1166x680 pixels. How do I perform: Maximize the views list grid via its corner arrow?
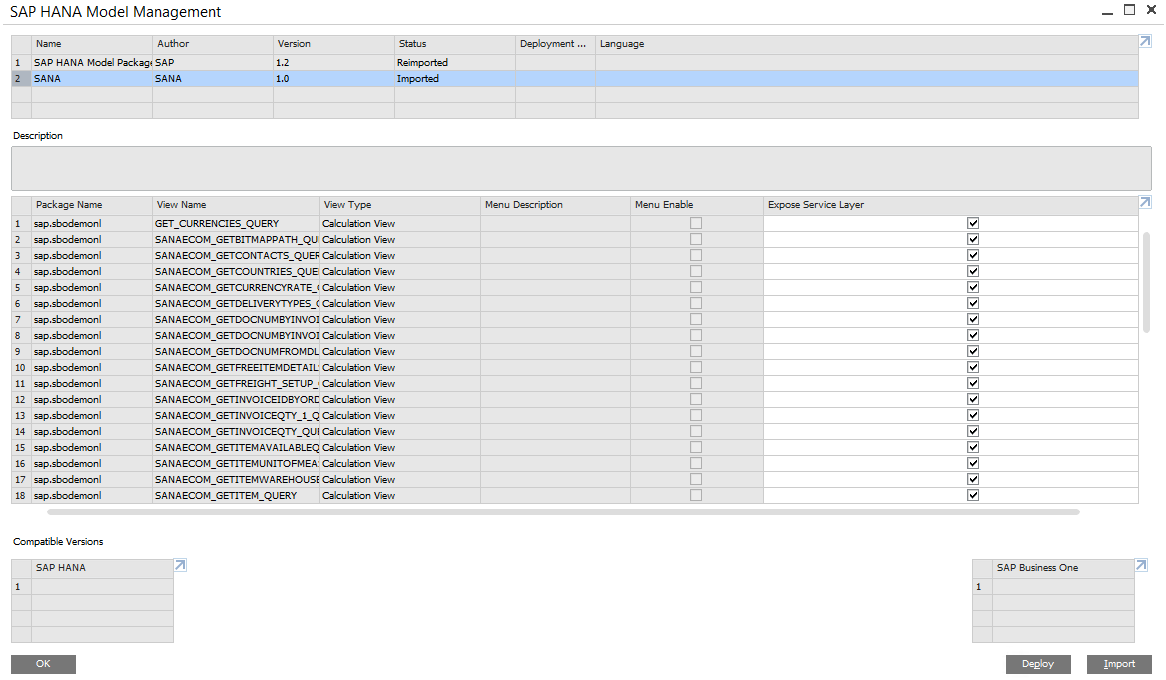(1144, 201)
